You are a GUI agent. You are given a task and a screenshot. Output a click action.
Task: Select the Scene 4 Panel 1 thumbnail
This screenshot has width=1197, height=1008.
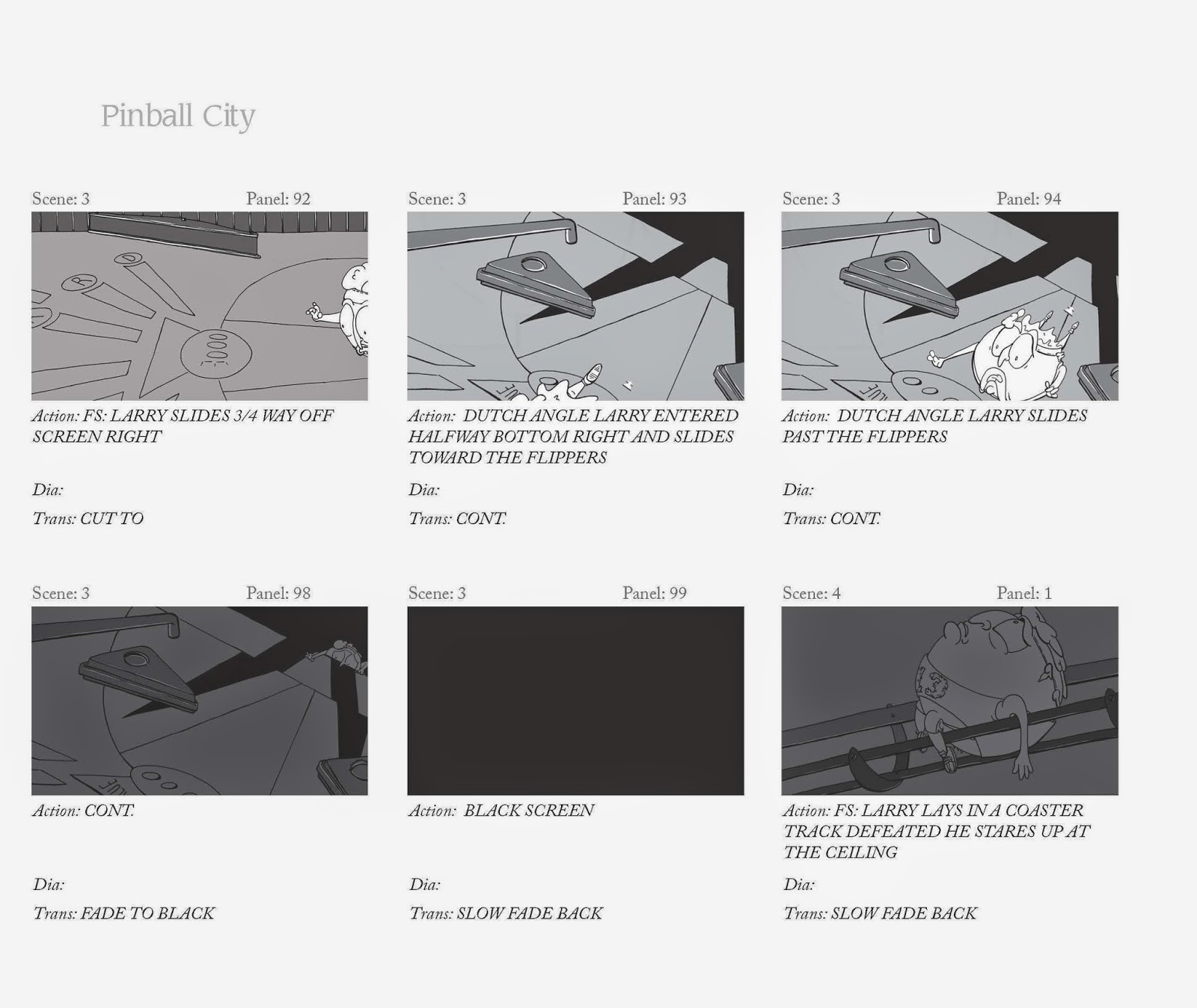(x=950, y=701)
